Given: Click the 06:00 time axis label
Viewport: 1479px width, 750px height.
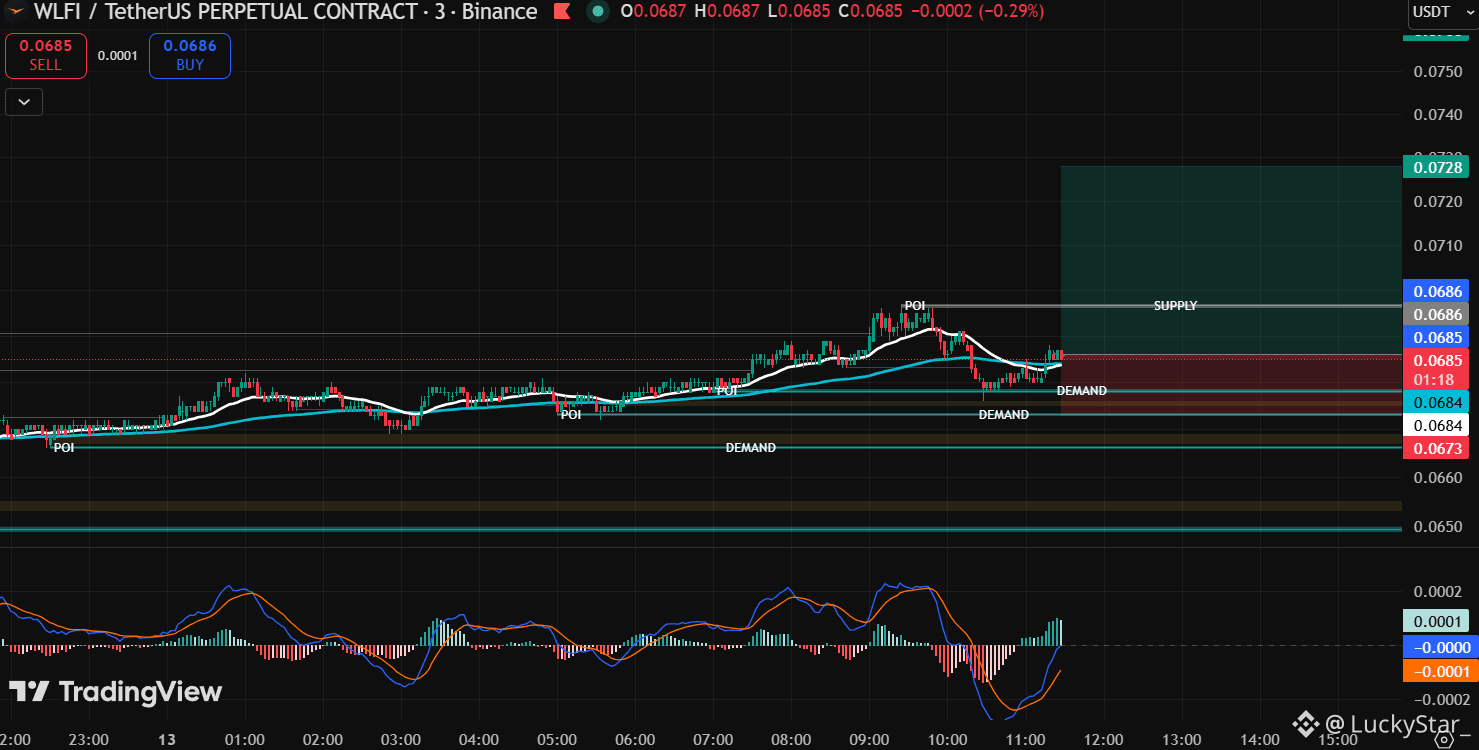Looking at the screenshot, I should click(x=635, y=740).
